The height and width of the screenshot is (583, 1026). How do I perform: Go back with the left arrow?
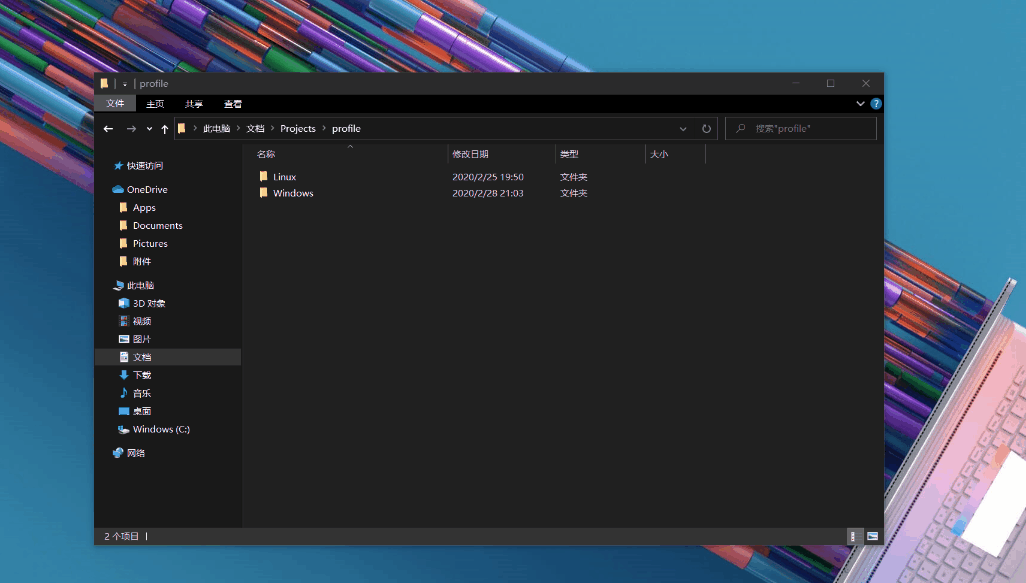coord(109,129)
